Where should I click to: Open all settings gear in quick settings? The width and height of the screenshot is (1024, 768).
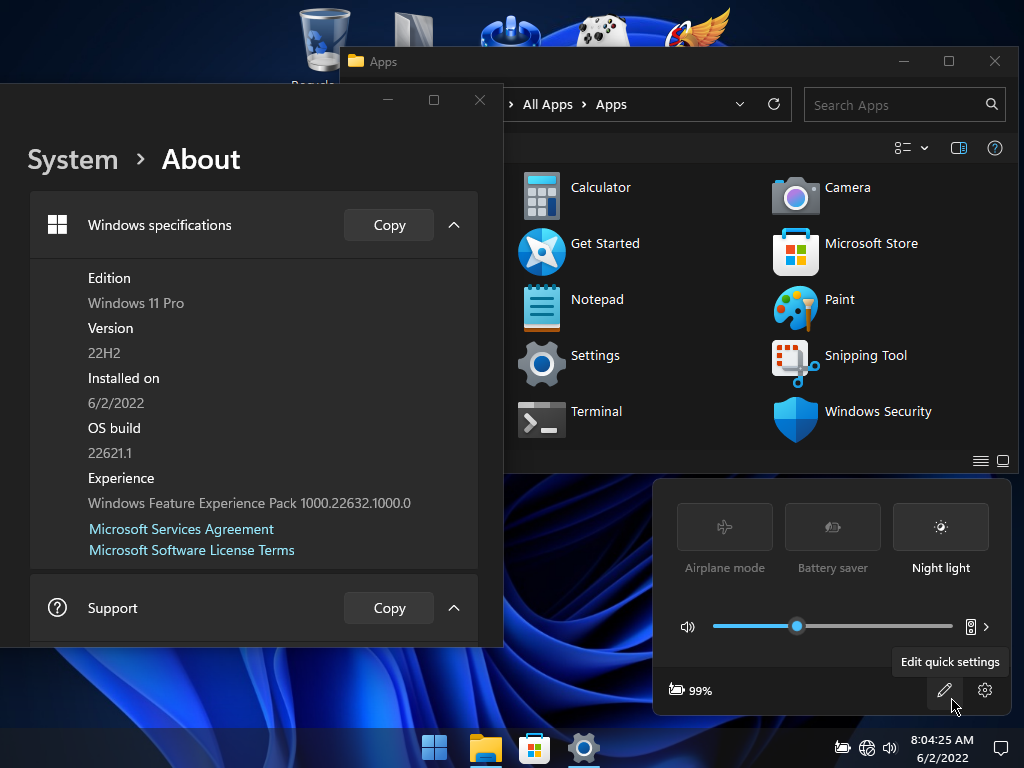(x=985, y=690)
